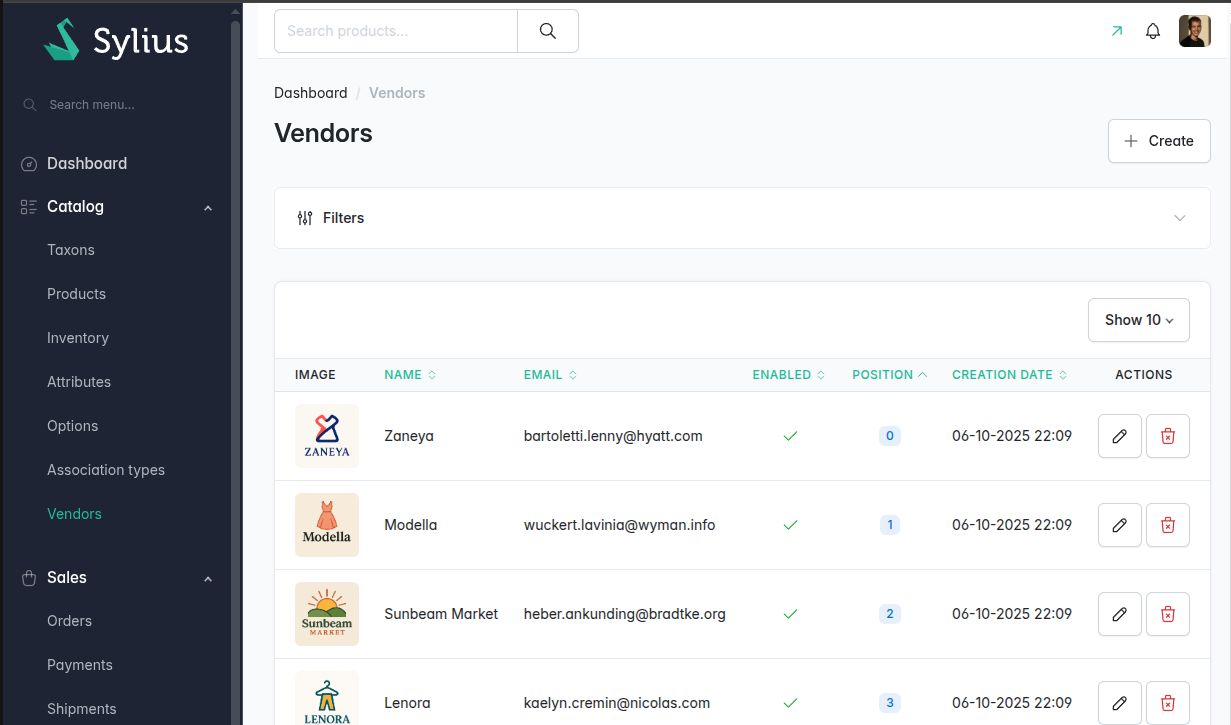Screen dimensions: 1231x725
Task: Edit the Sunbeam Market vendor
Action: tap(1120, 614)
